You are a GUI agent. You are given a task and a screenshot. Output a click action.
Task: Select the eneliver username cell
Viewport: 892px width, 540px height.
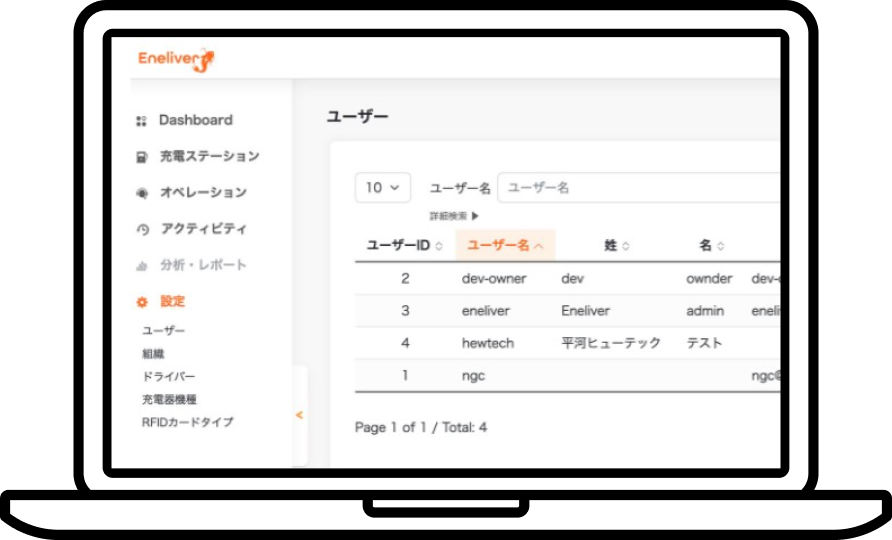tap(486, 311)
